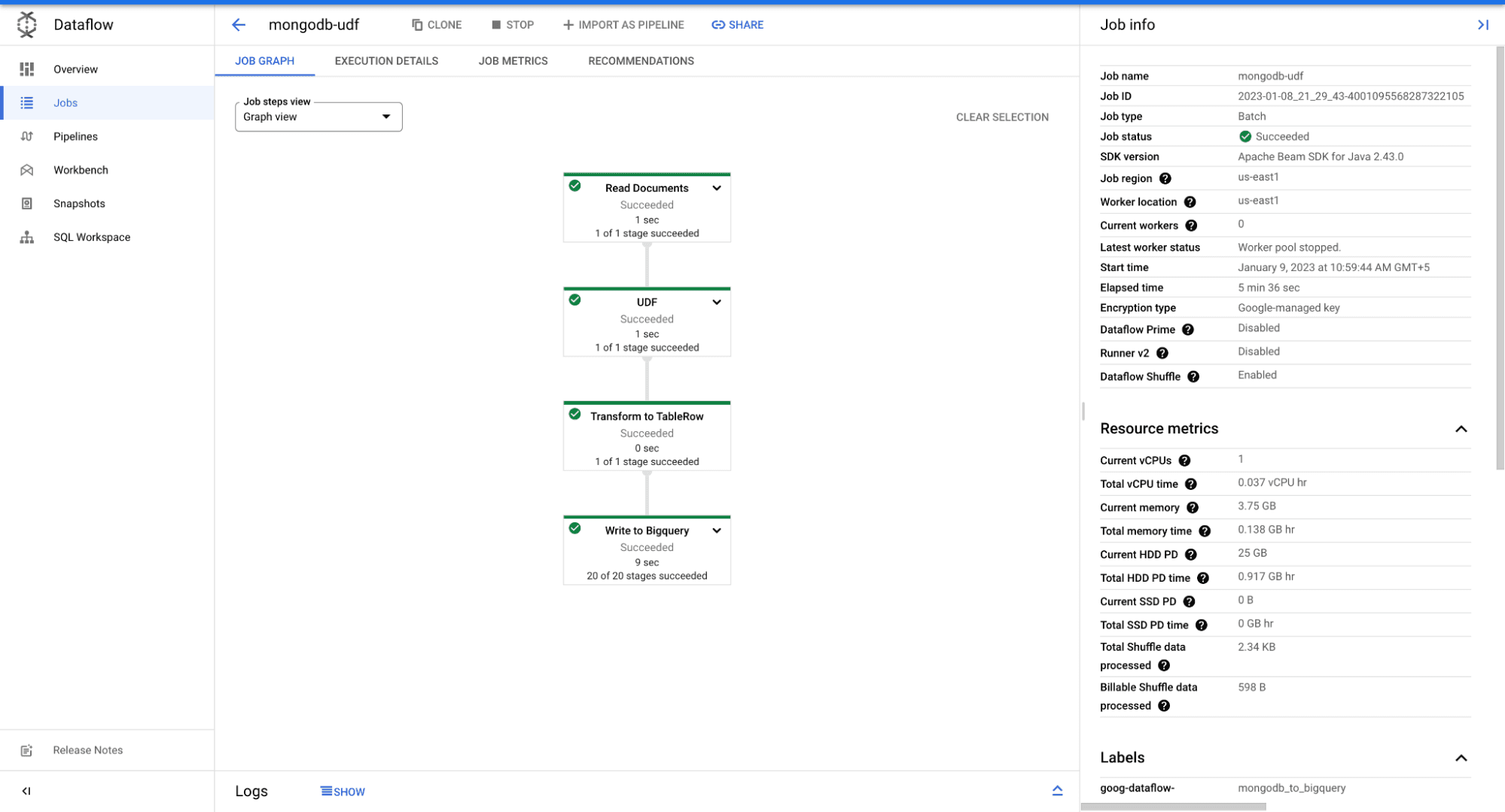Click the Runner v2 help icon

click(x=1162, y=353)
